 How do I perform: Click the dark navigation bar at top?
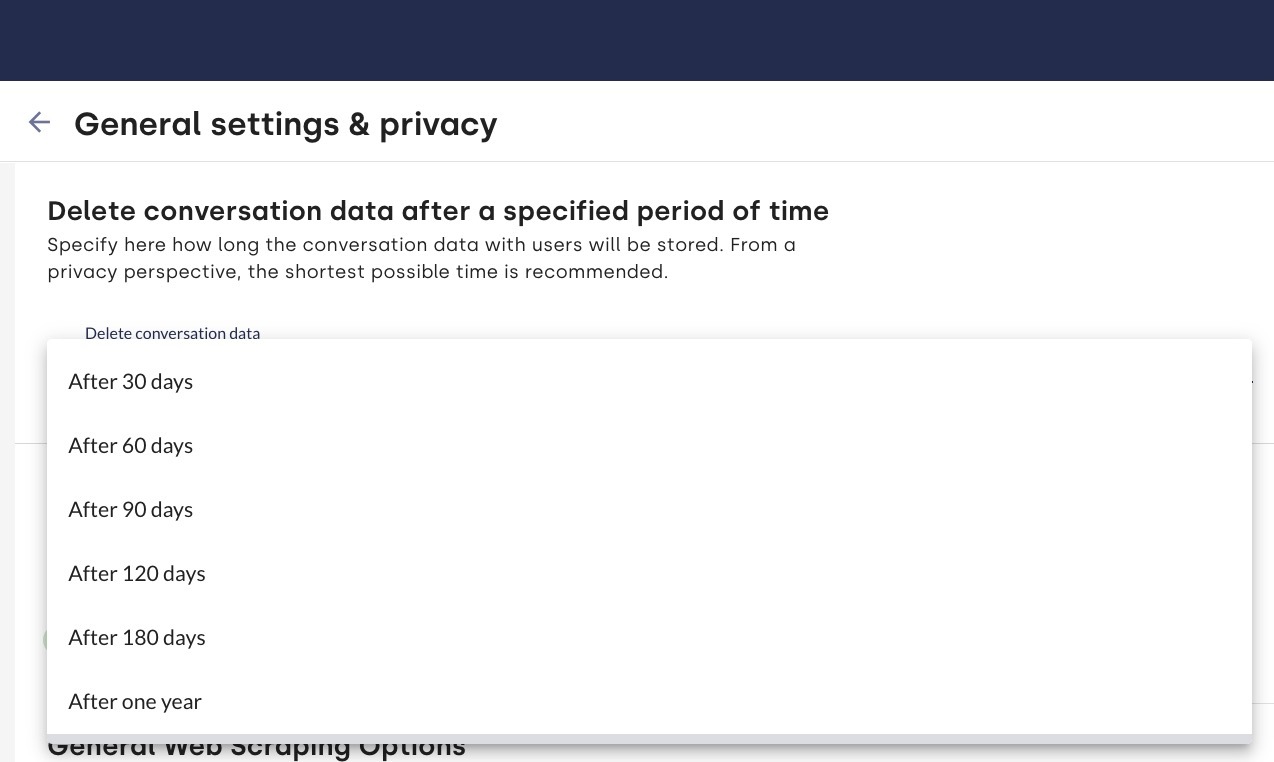pyautogui.click(x=637, y=40)
